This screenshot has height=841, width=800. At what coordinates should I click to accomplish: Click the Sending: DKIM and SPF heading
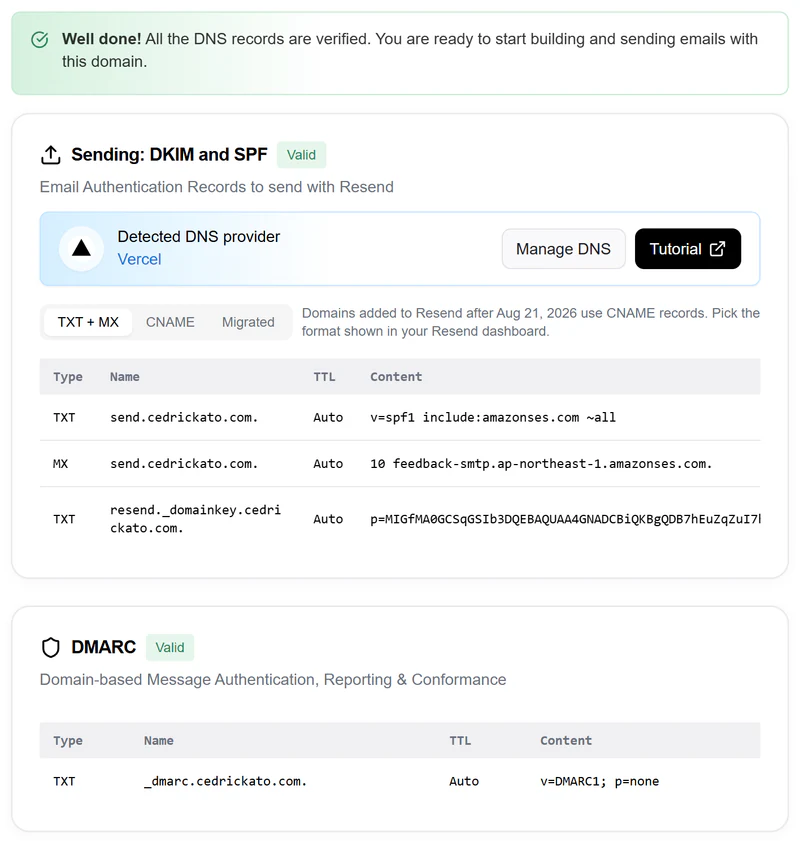tap(169, 154)
